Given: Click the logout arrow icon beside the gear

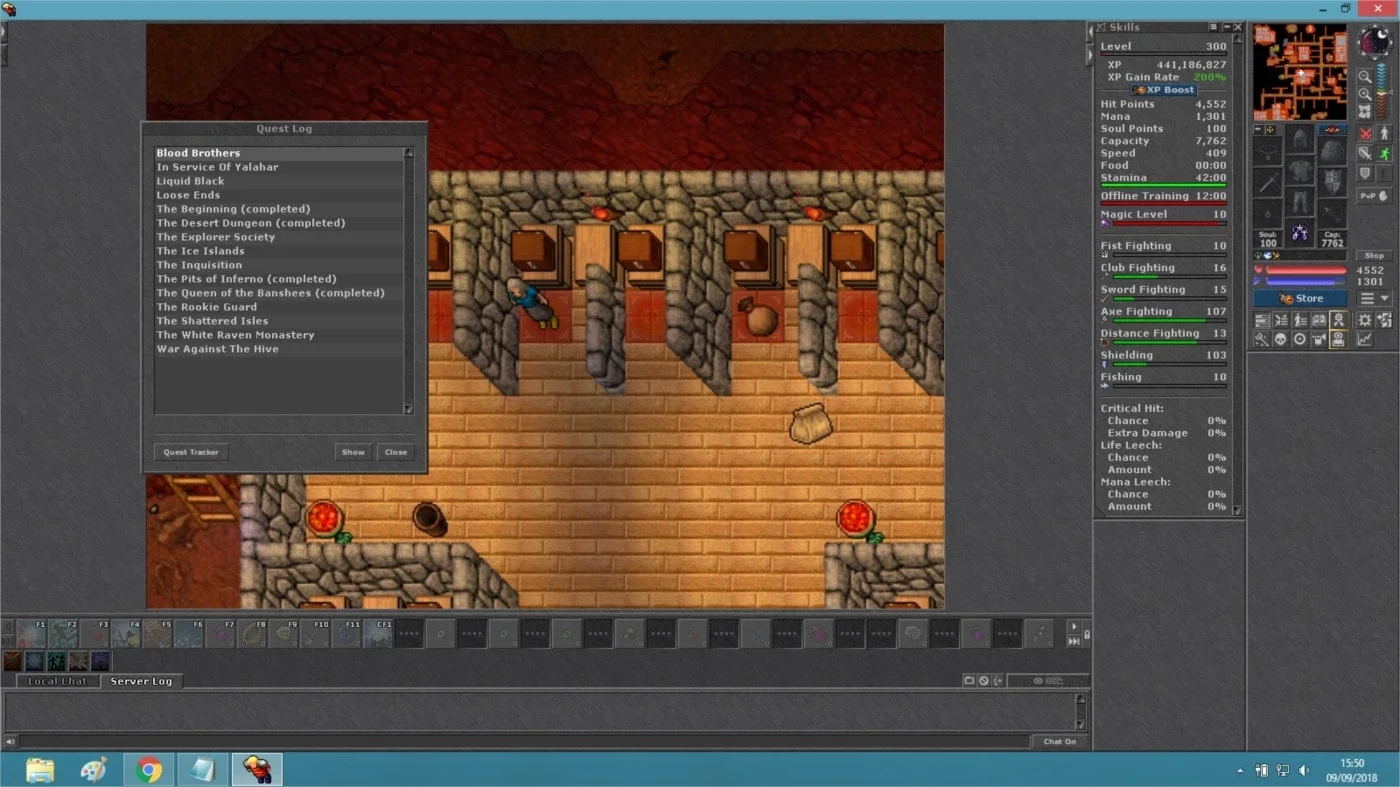Looking at the screenshot, I should tap(1384, 320).
